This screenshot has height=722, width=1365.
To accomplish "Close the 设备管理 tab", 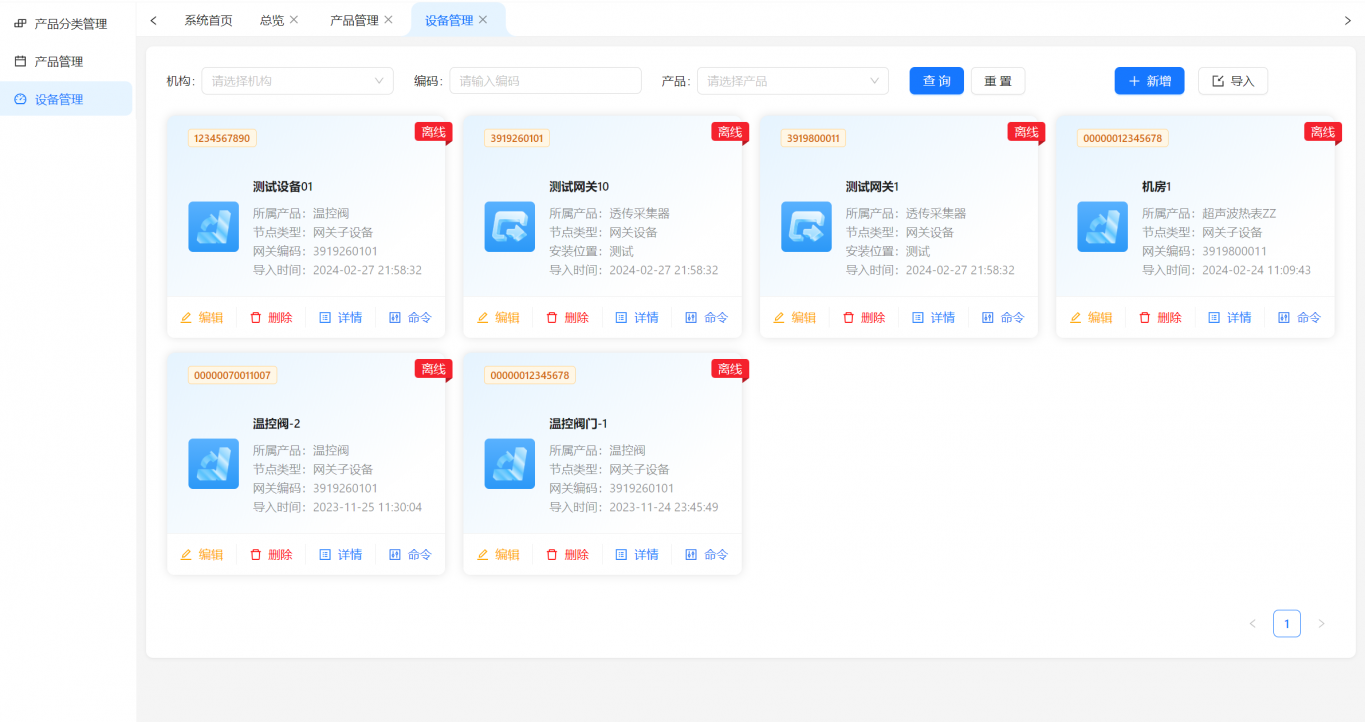I will click(483, 20).
